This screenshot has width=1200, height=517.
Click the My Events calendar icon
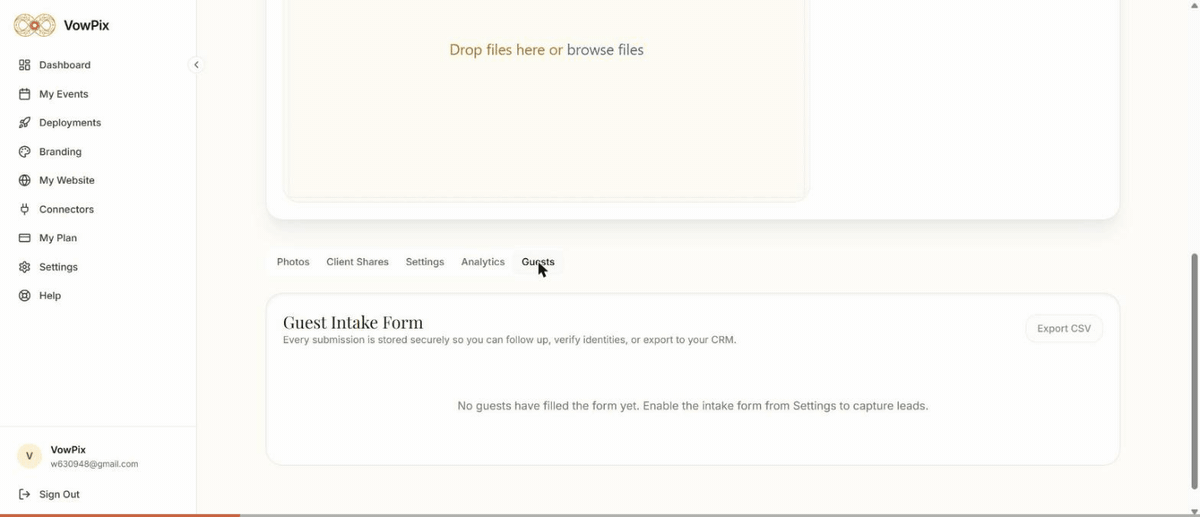point(25,94)
